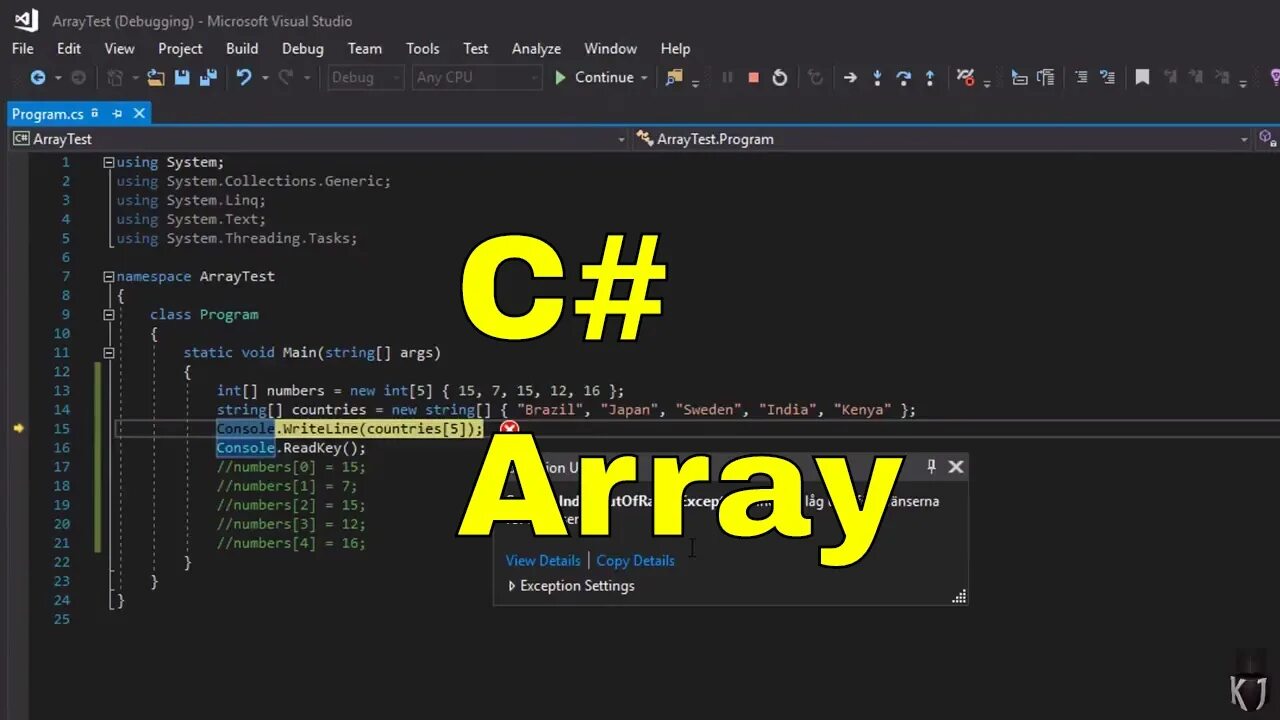Pin the exception popup window
This screenshot has width=1280, height=720.
point(931,466)
